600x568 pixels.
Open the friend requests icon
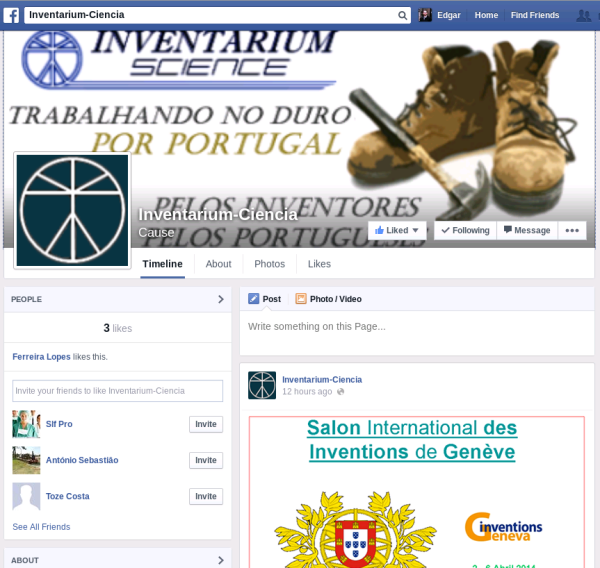click(x=584, y=16)
